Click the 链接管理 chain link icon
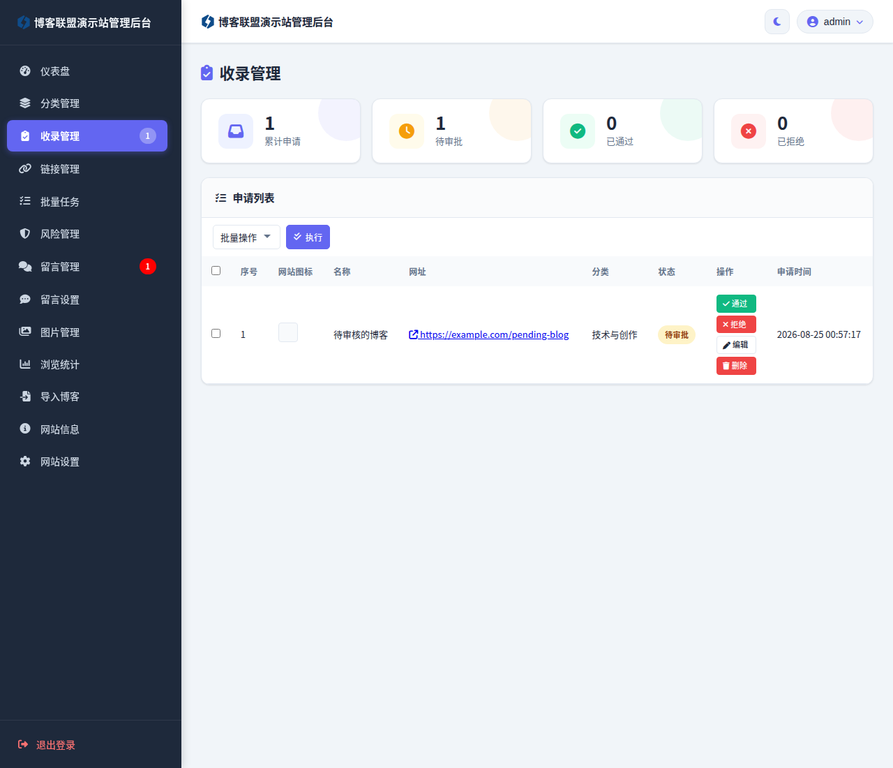The height and width of the screenshot is (768, 893). coord(25,169)
